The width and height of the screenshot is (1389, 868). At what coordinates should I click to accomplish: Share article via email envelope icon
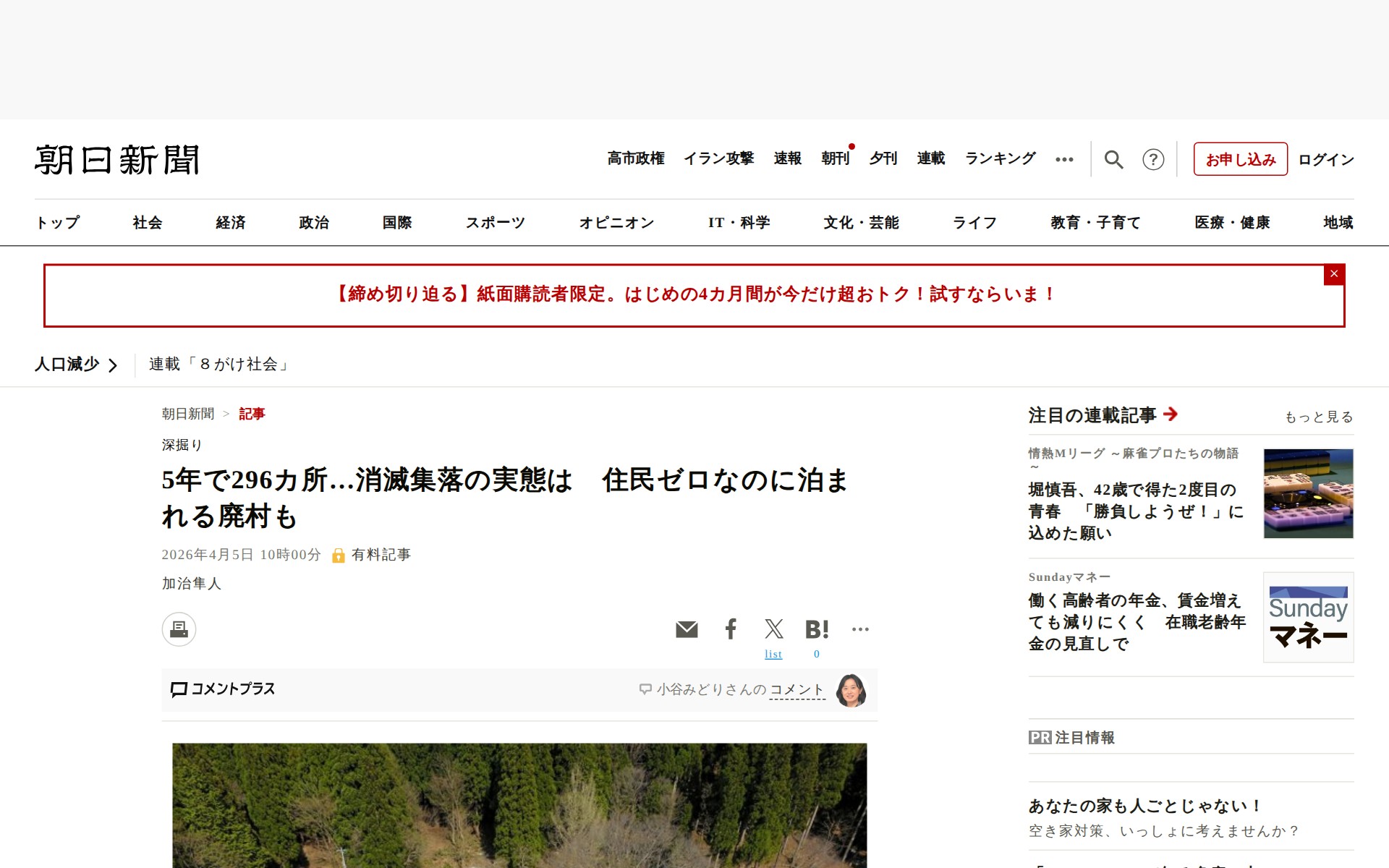click(687, 629)
